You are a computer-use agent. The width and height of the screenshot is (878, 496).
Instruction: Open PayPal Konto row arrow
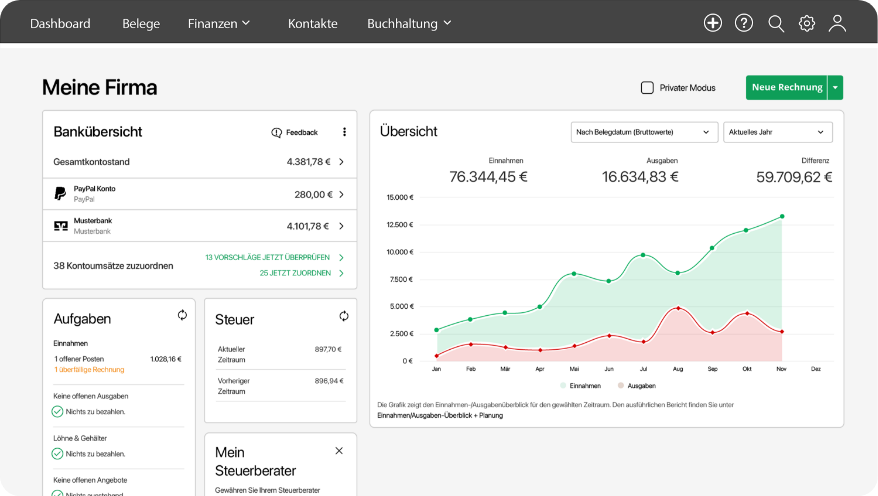click(x=341, y=194)
